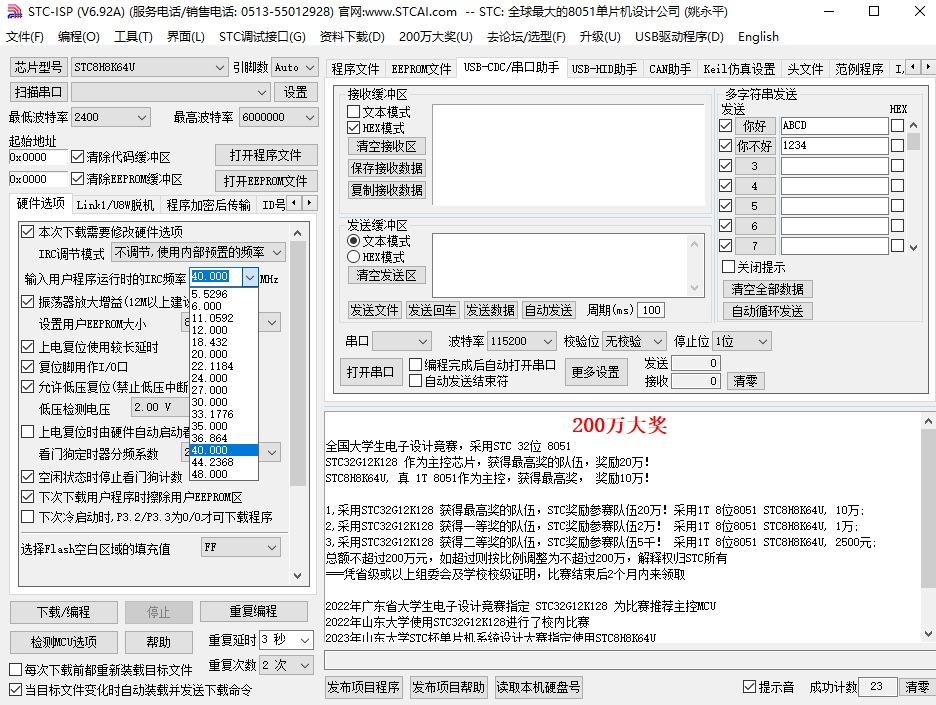Click 打开串口 button
Screen dimensions: 936x705
370,372
